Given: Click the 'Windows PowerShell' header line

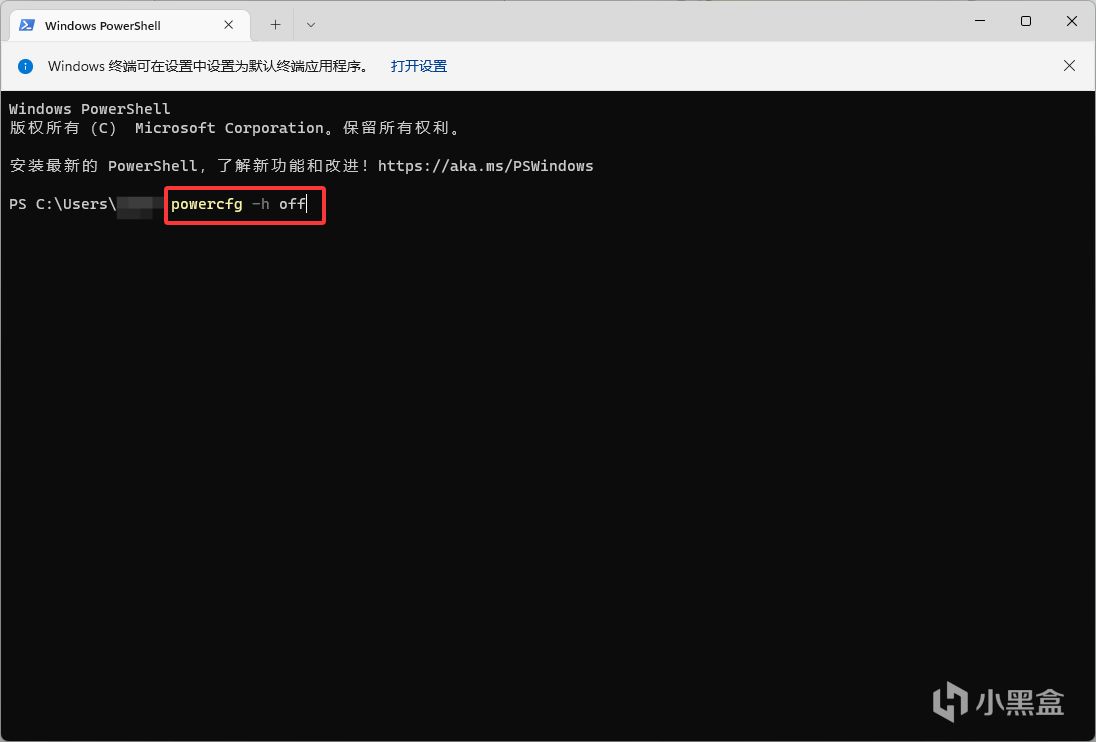Looking at the screenshot, I should tap(89, 109).
